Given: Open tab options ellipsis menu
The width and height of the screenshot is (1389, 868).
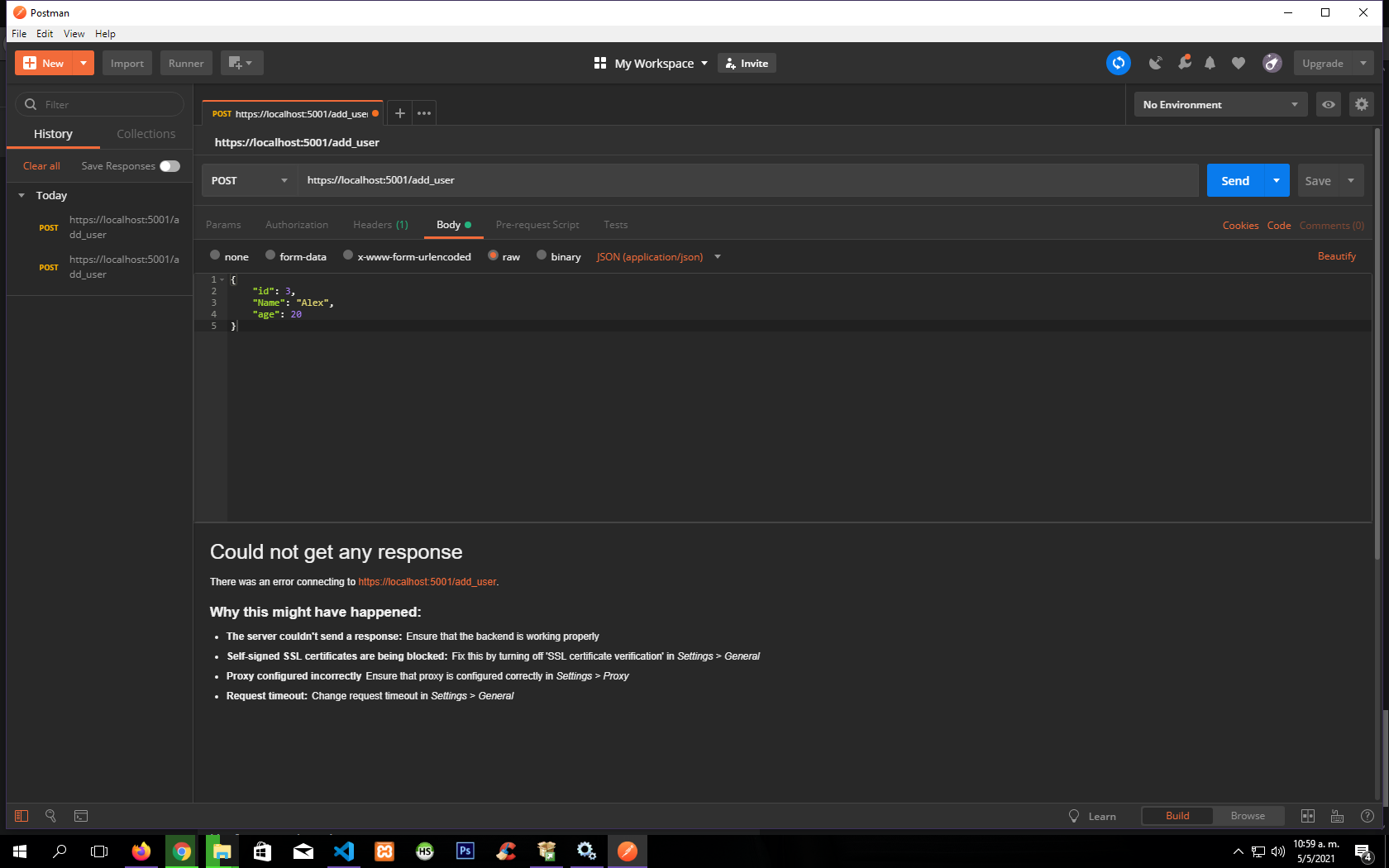Looking at the screenshot, I should pyautogui.click(x=424, y=113).
